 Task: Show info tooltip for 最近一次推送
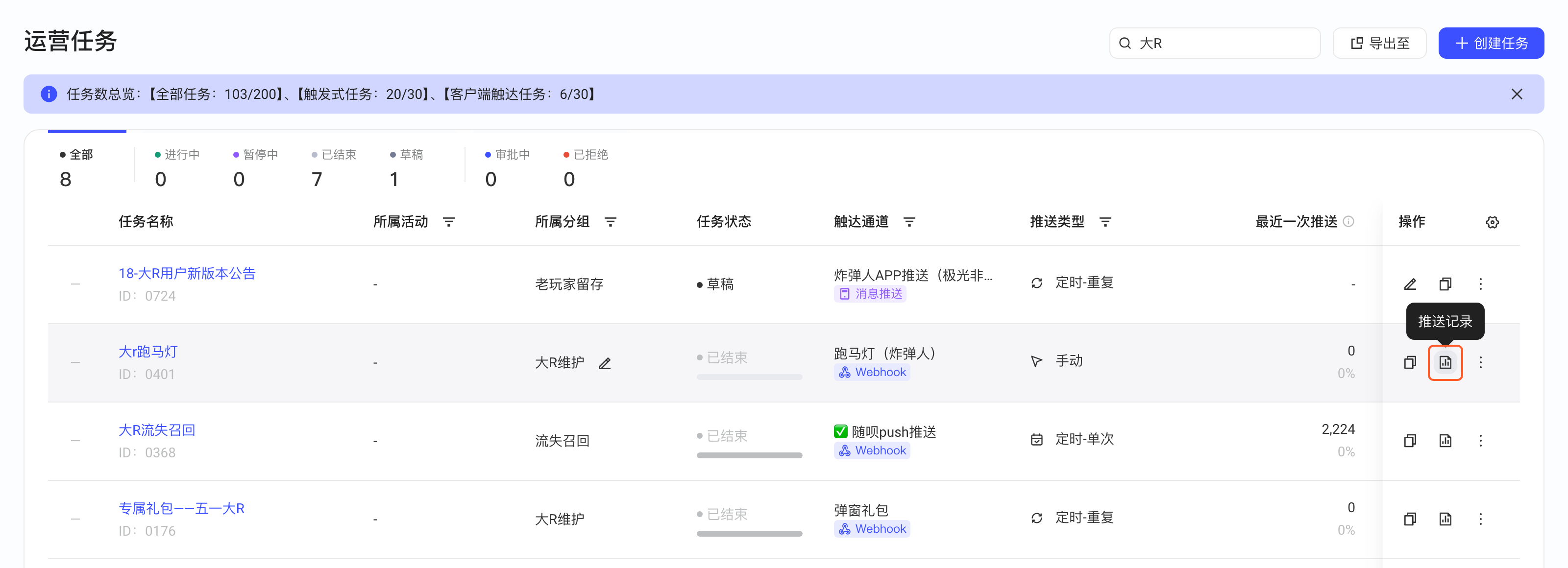1348,221
